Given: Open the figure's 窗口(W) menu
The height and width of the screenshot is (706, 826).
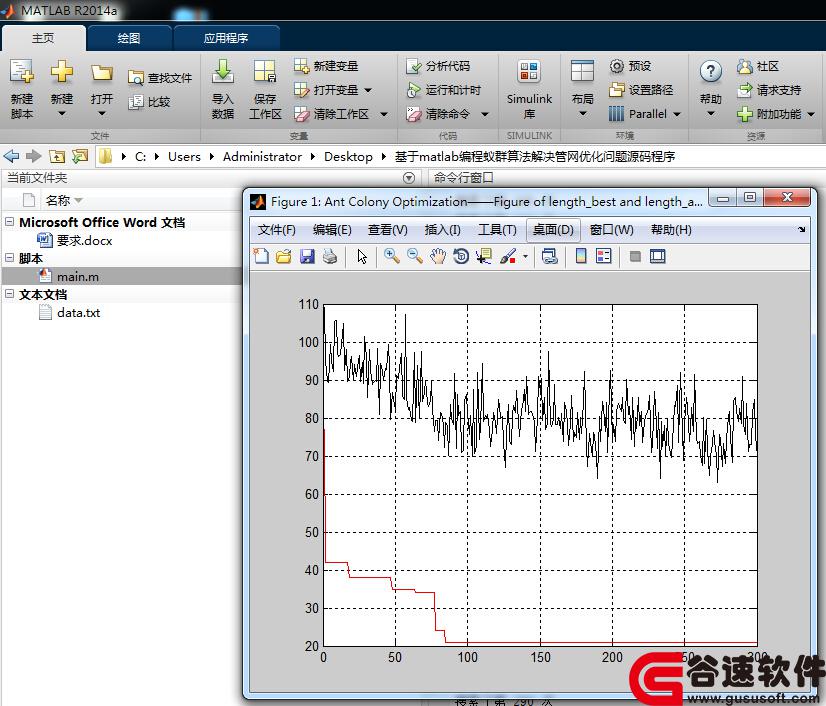Looking at the screenshot, I should (x=612, y=230).
